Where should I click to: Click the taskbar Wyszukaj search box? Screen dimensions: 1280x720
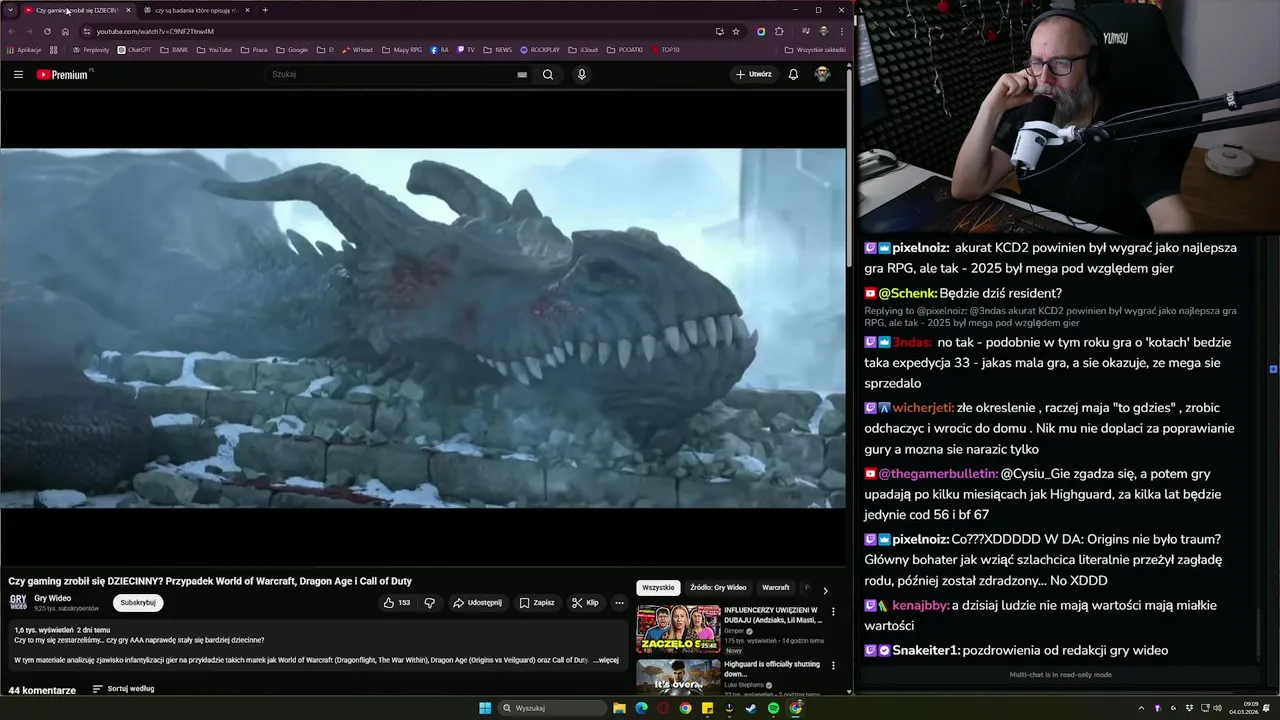click(x=552, y=708)
